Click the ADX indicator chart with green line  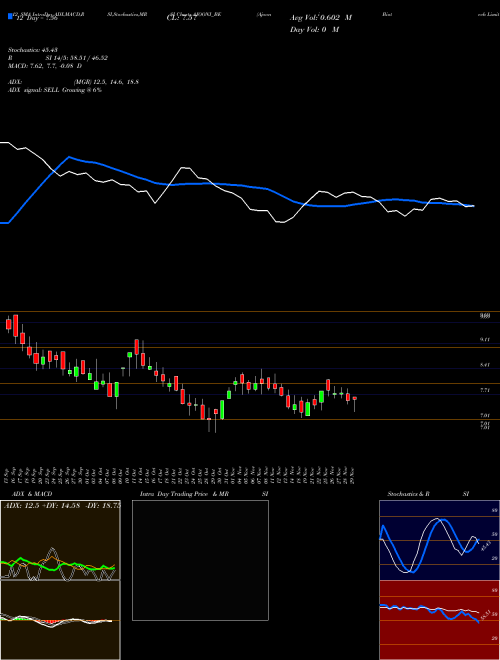pos(60,540)
